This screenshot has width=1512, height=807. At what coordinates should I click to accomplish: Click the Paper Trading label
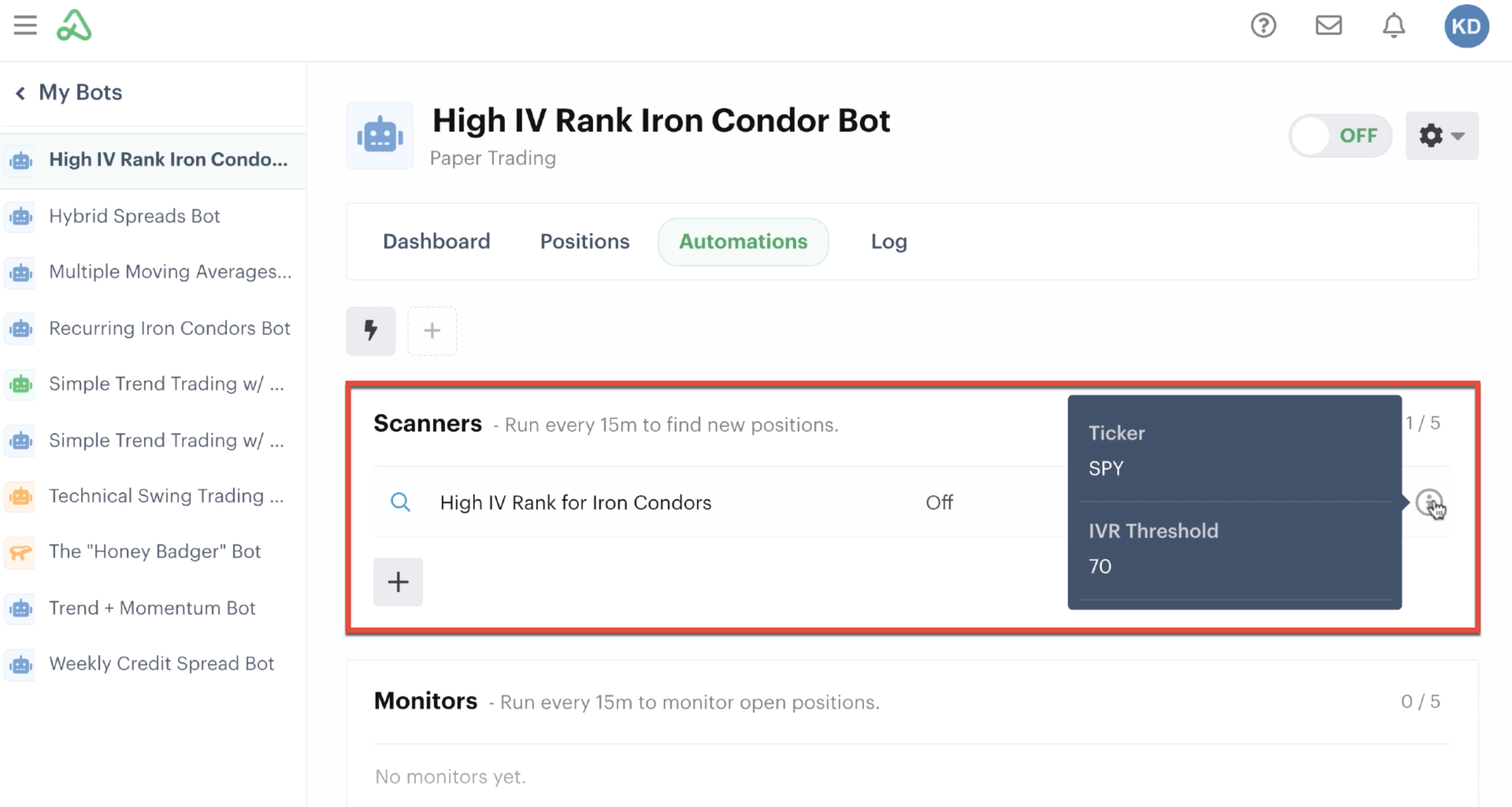(x=492, y=158)
